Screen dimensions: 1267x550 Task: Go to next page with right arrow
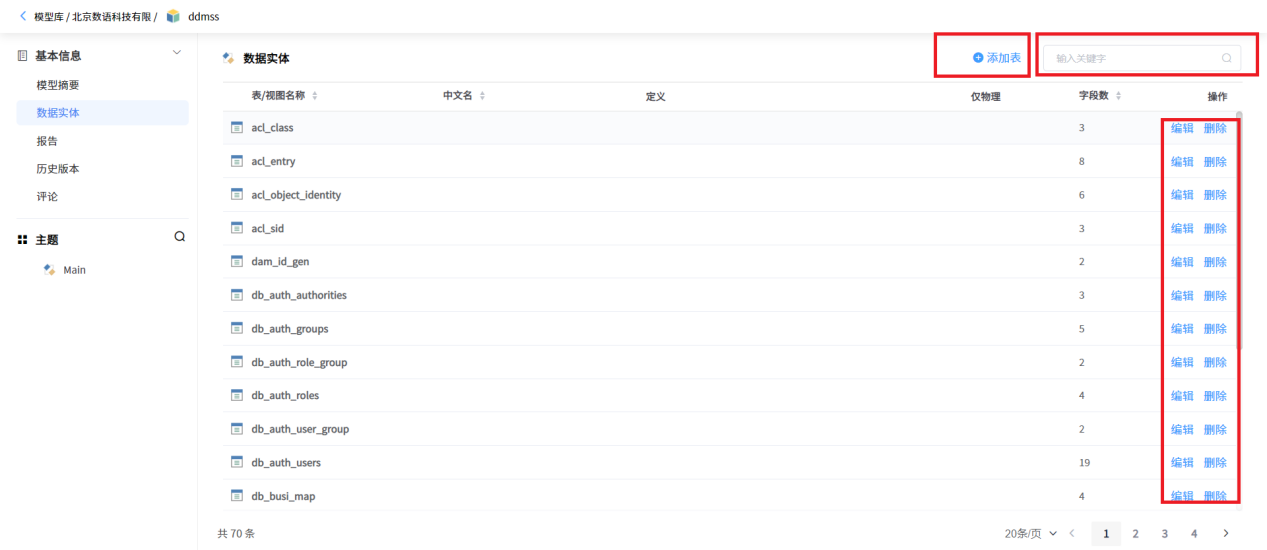(x=1226, y=533)
